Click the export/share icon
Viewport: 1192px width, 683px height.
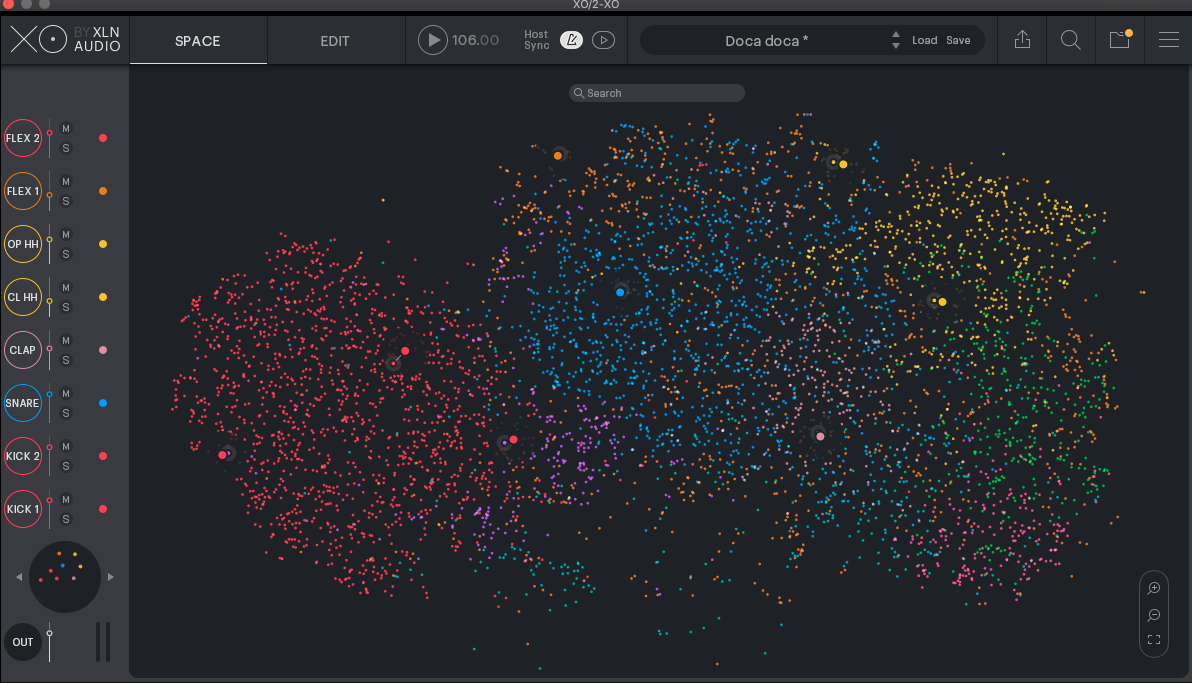coord(1022,40)
